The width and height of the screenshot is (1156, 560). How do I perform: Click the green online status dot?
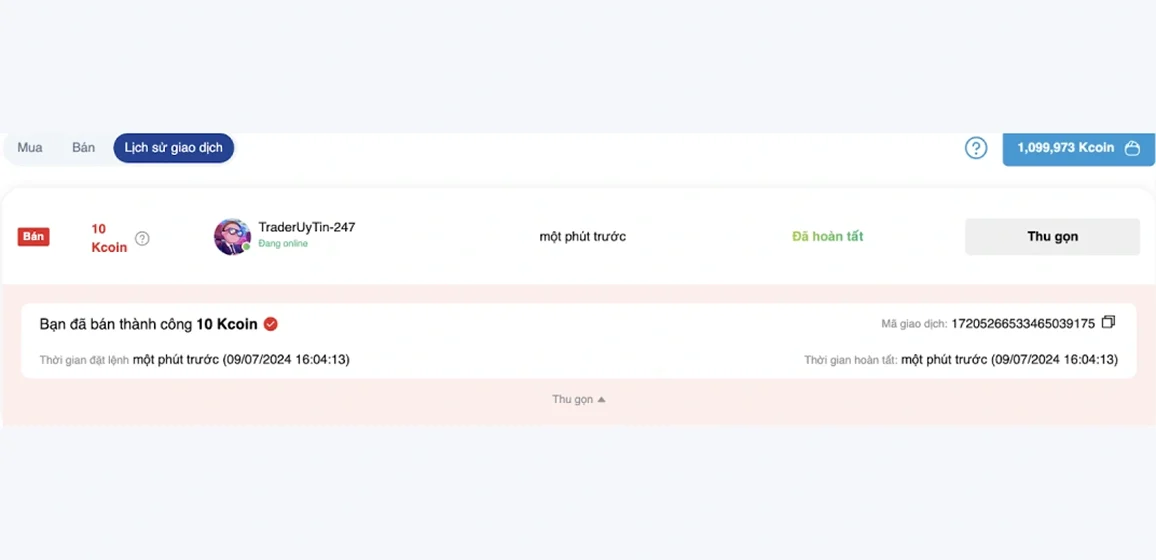pos(247,247)
